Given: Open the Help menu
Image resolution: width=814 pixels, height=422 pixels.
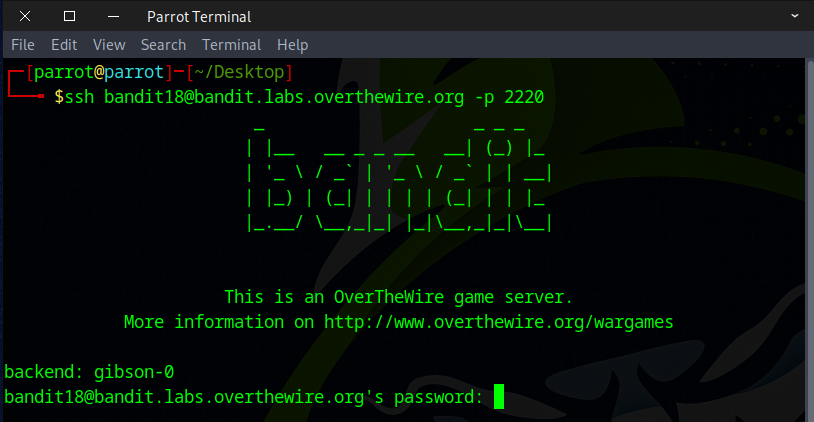Looking at the screenshot, I should (x=292, y=45).
